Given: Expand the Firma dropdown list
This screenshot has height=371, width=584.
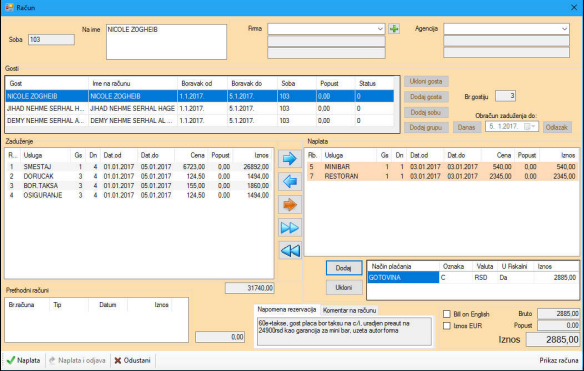Looking at the screenshot, I should [380, 29].
